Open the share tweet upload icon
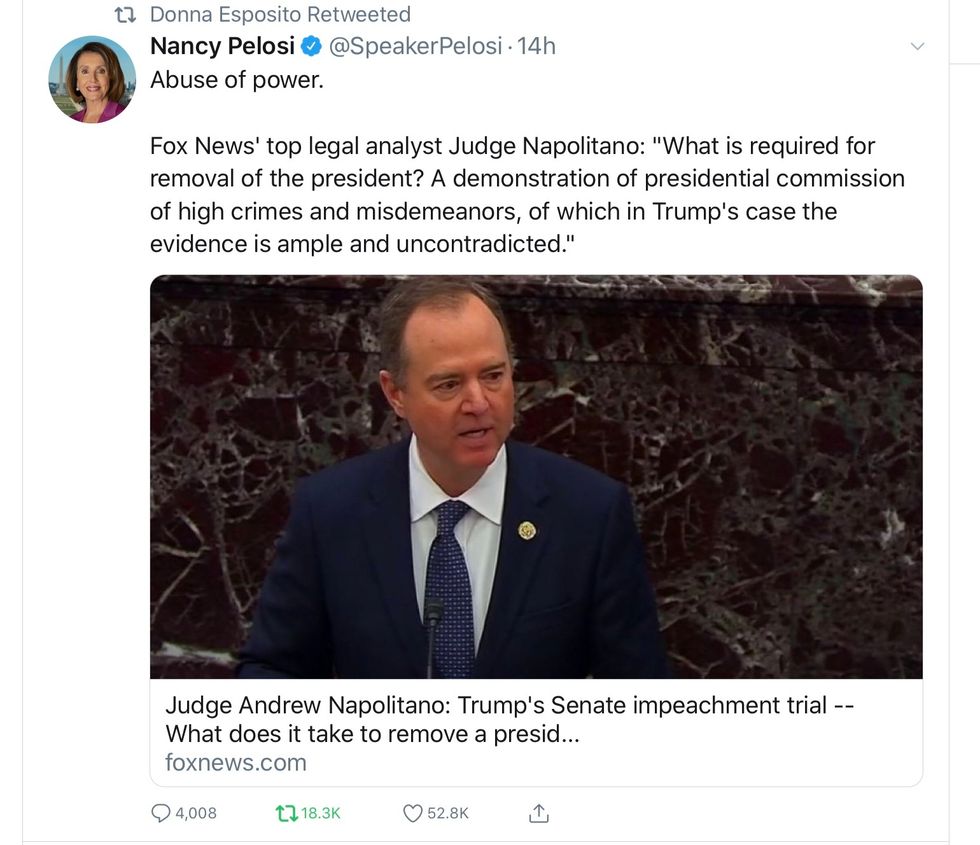This screenshot has height=845, width=980. (x=538, y=813)
